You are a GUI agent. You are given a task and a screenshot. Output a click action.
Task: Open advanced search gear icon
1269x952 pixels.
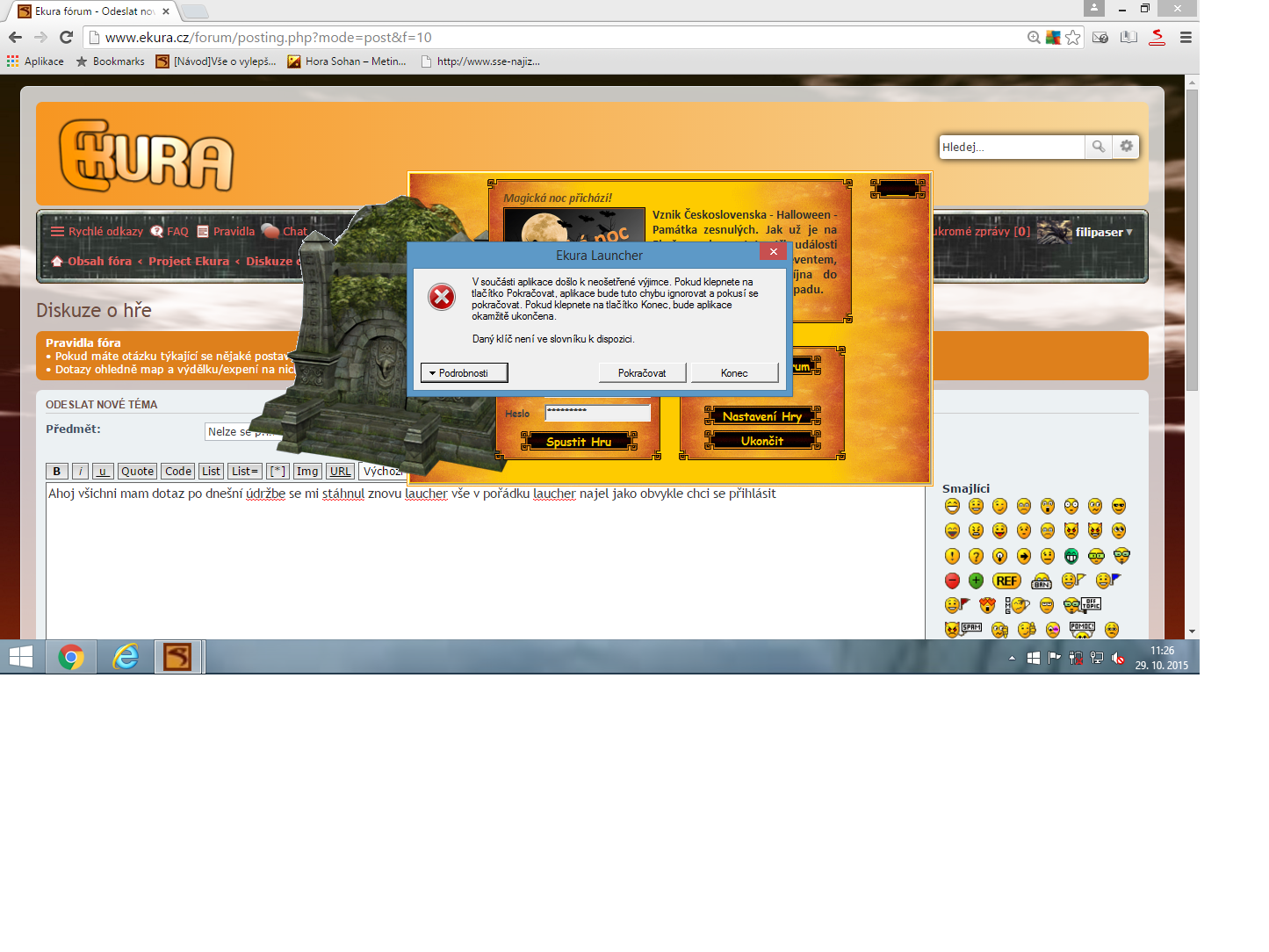point(1127,147)
